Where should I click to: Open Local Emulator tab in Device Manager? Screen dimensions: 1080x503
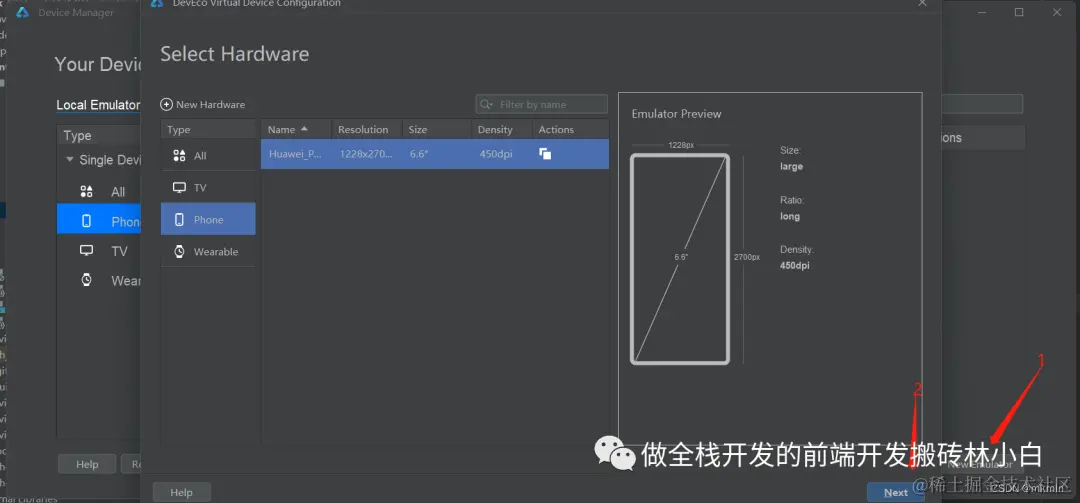[x=98, y=105]
